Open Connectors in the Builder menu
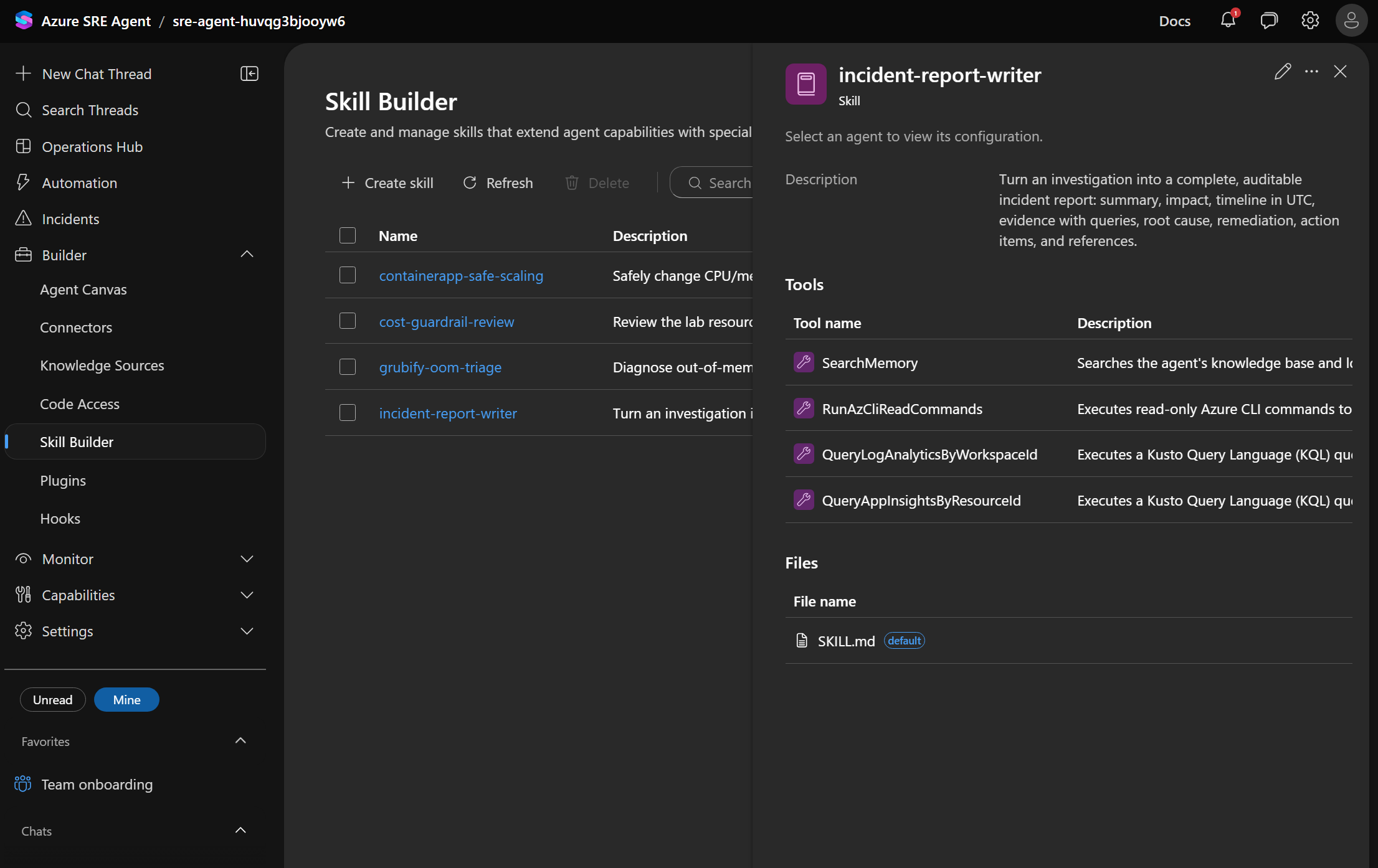Image resolution: width=1378 pixels, height=868 pixels. (76, 328)
